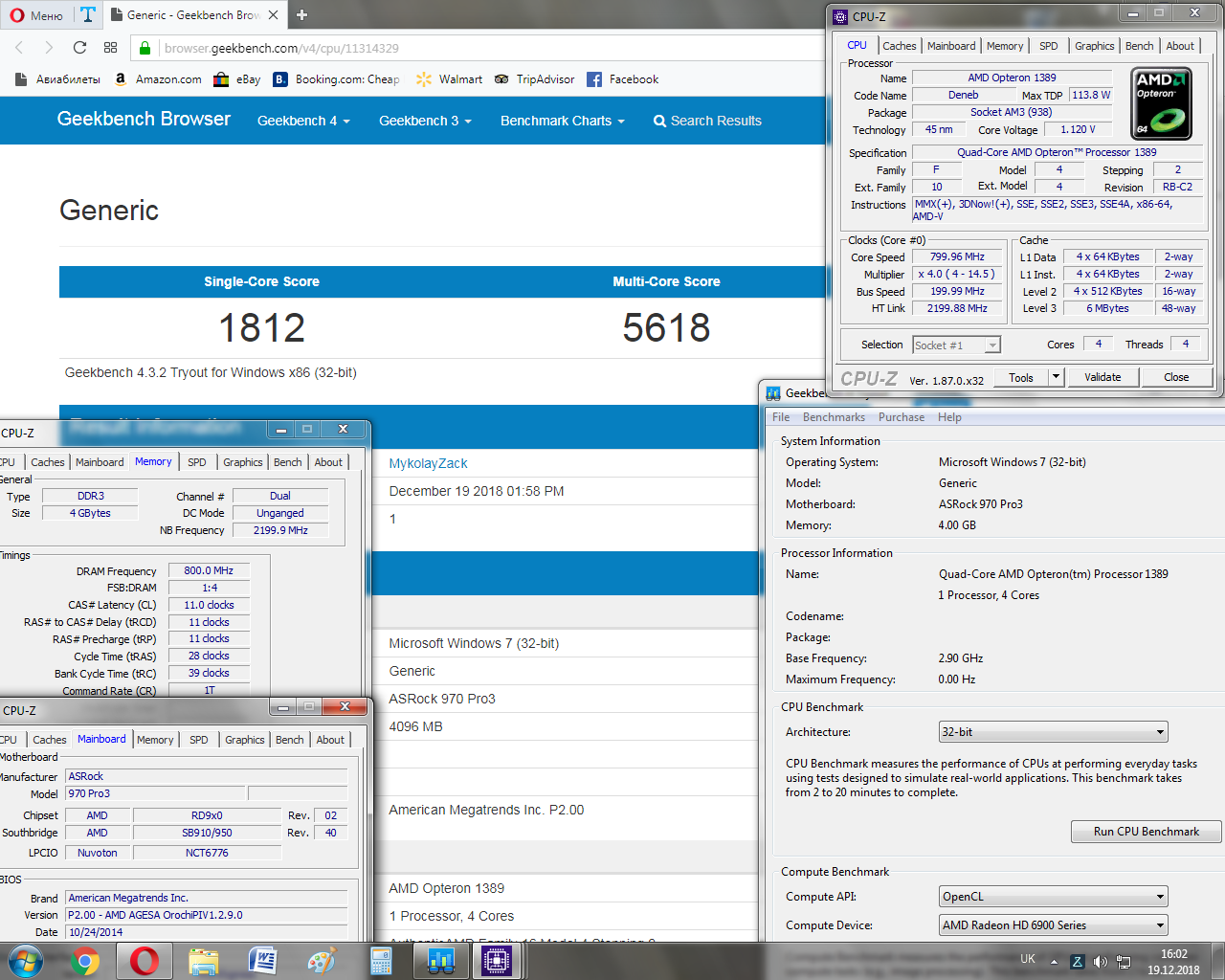Go forward in the Opera browser
Viewport: 1225px width, 980px height.
click(x=49, y=48)
